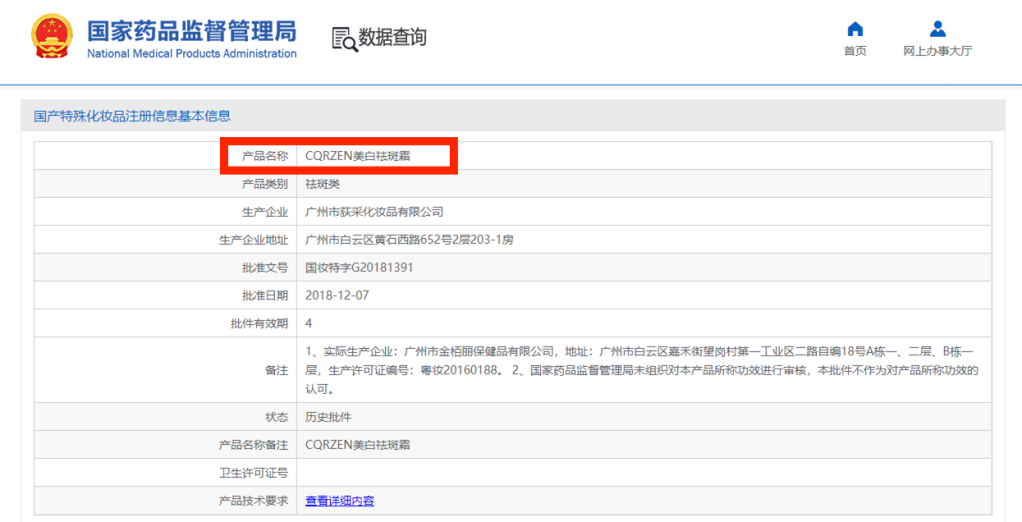The height and width of the screenshot is (522, 1022).
Task: Click the 产品类别 label
Action: click(265, 184)
